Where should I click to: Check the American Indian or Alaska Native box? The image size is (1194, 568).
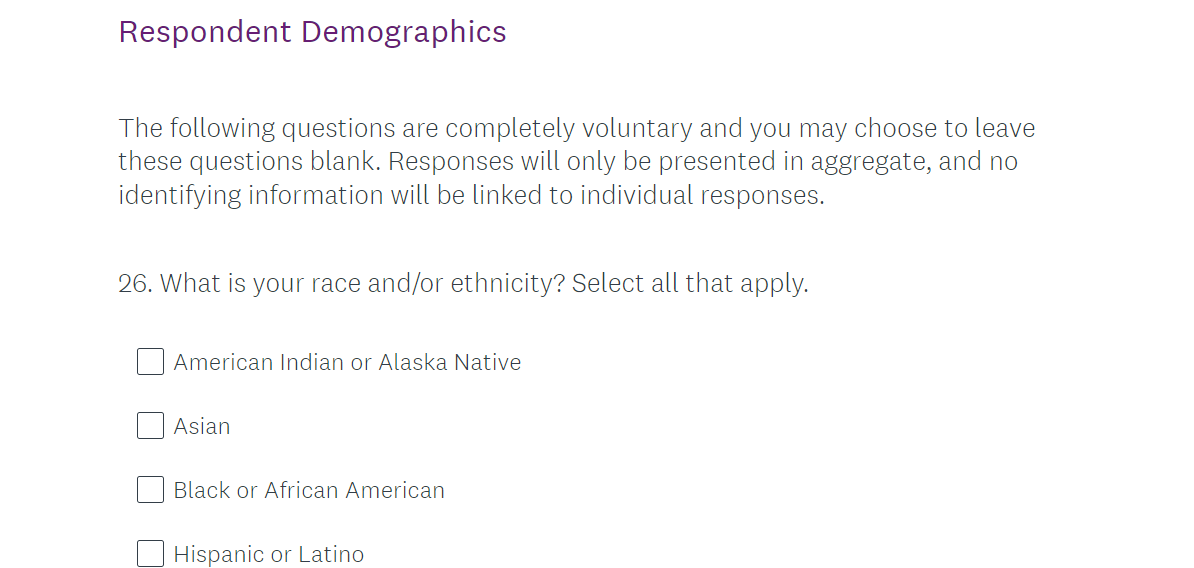coord(150,362)
